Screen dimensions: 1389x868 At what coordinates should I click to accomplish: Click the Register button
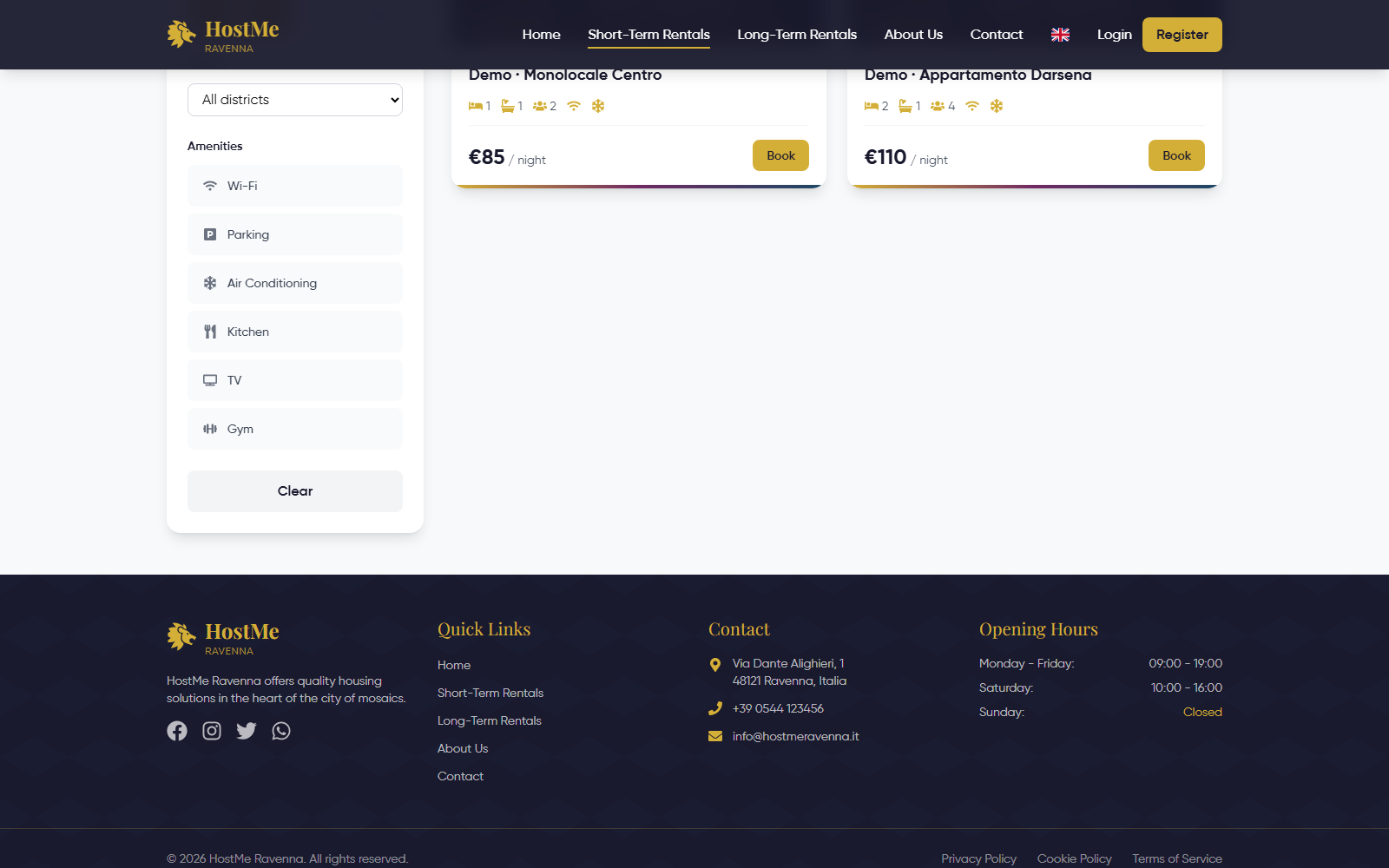click(1182, 35)
